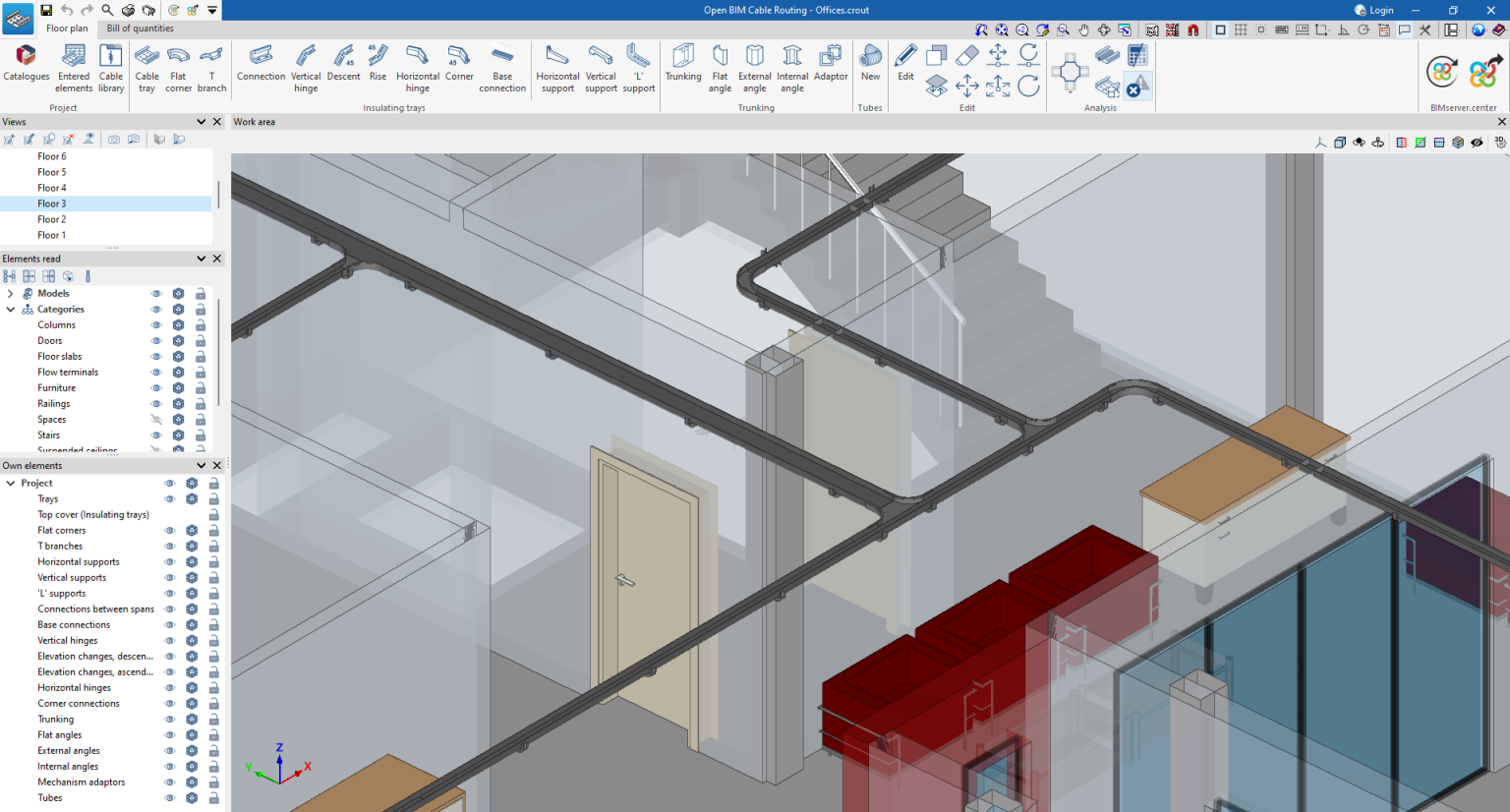Select Floor 5 in the Views list
This screenshot has width=1510, height=812.
pyautogui.click(x=51, y=171)
